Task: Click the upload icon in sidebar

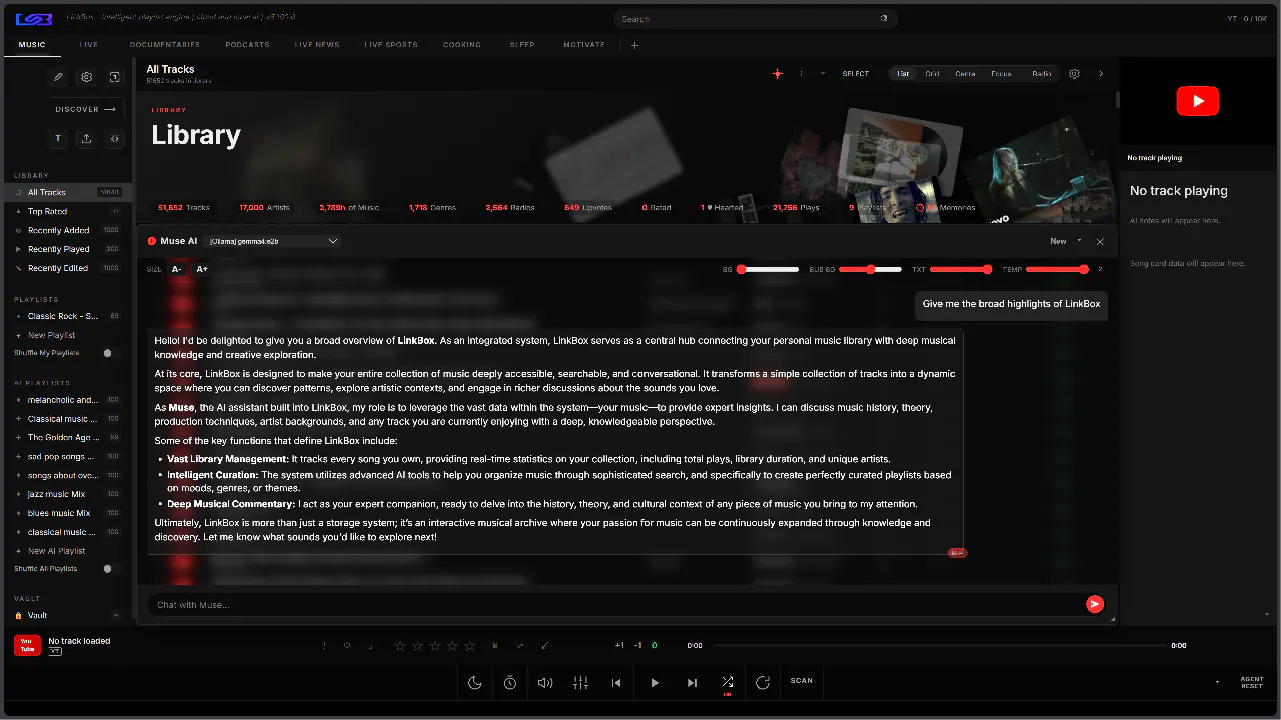Action: [87, 139]
